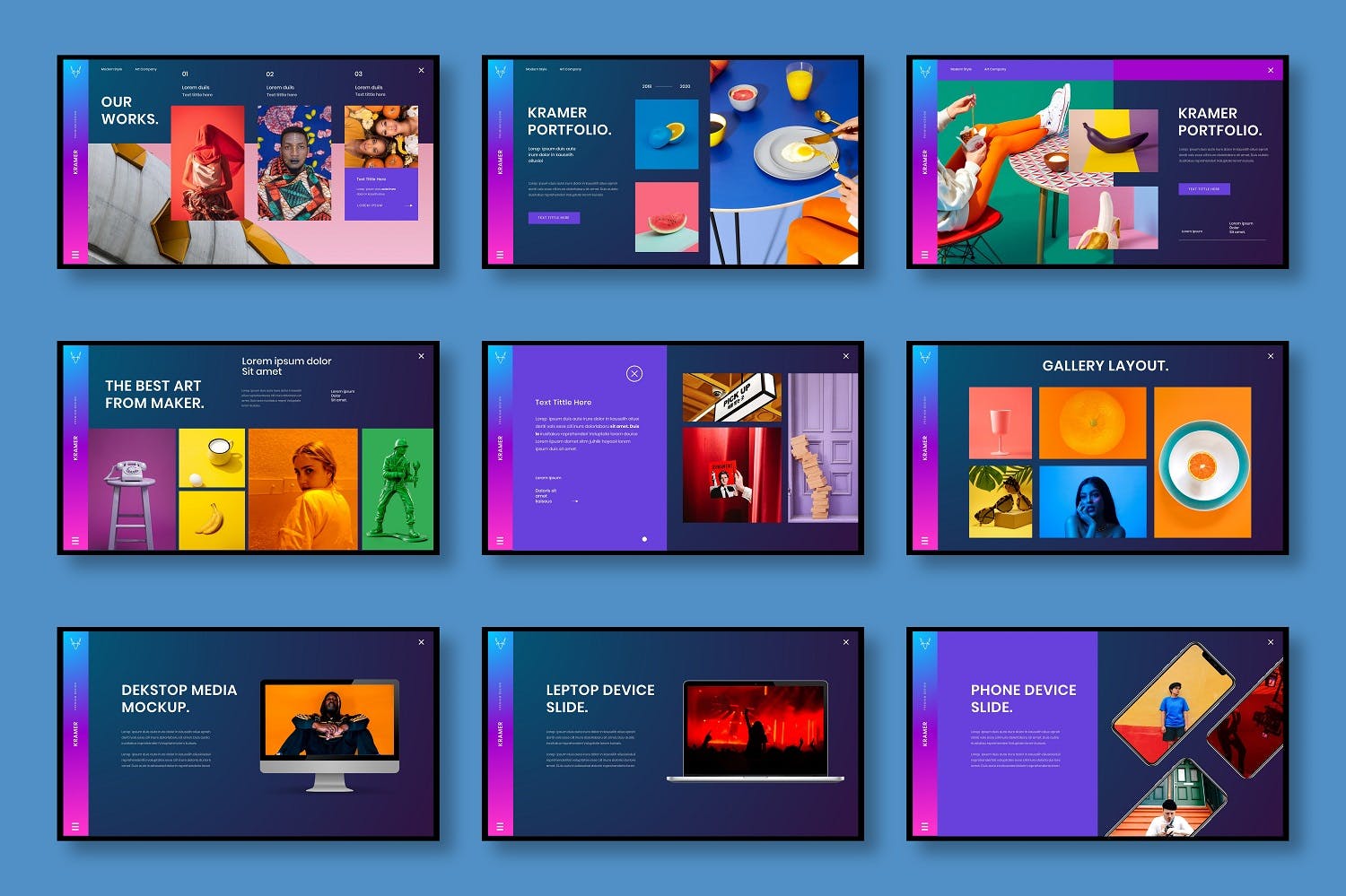Click the circled X icon above Text Tittle Here
Screen dimensions: 1346x896
tap(634, 374)
